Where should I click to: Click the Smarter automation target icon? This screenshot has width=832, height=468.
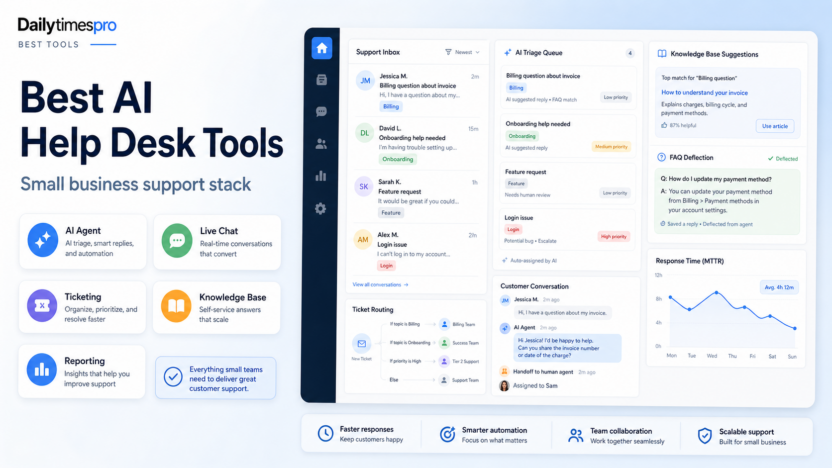click(447, 434)
